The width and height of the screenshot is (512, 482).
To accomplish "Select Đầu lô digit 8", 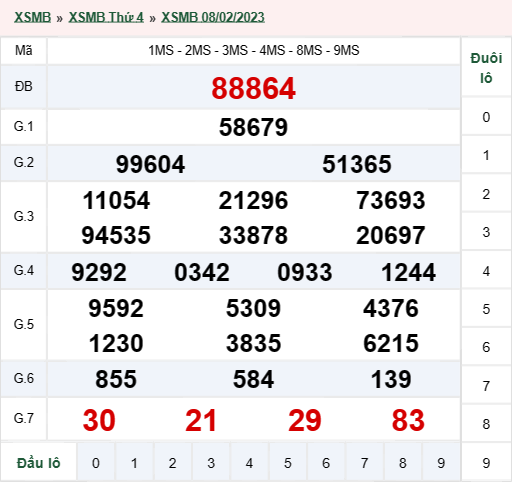I will (x=403, y=463).
